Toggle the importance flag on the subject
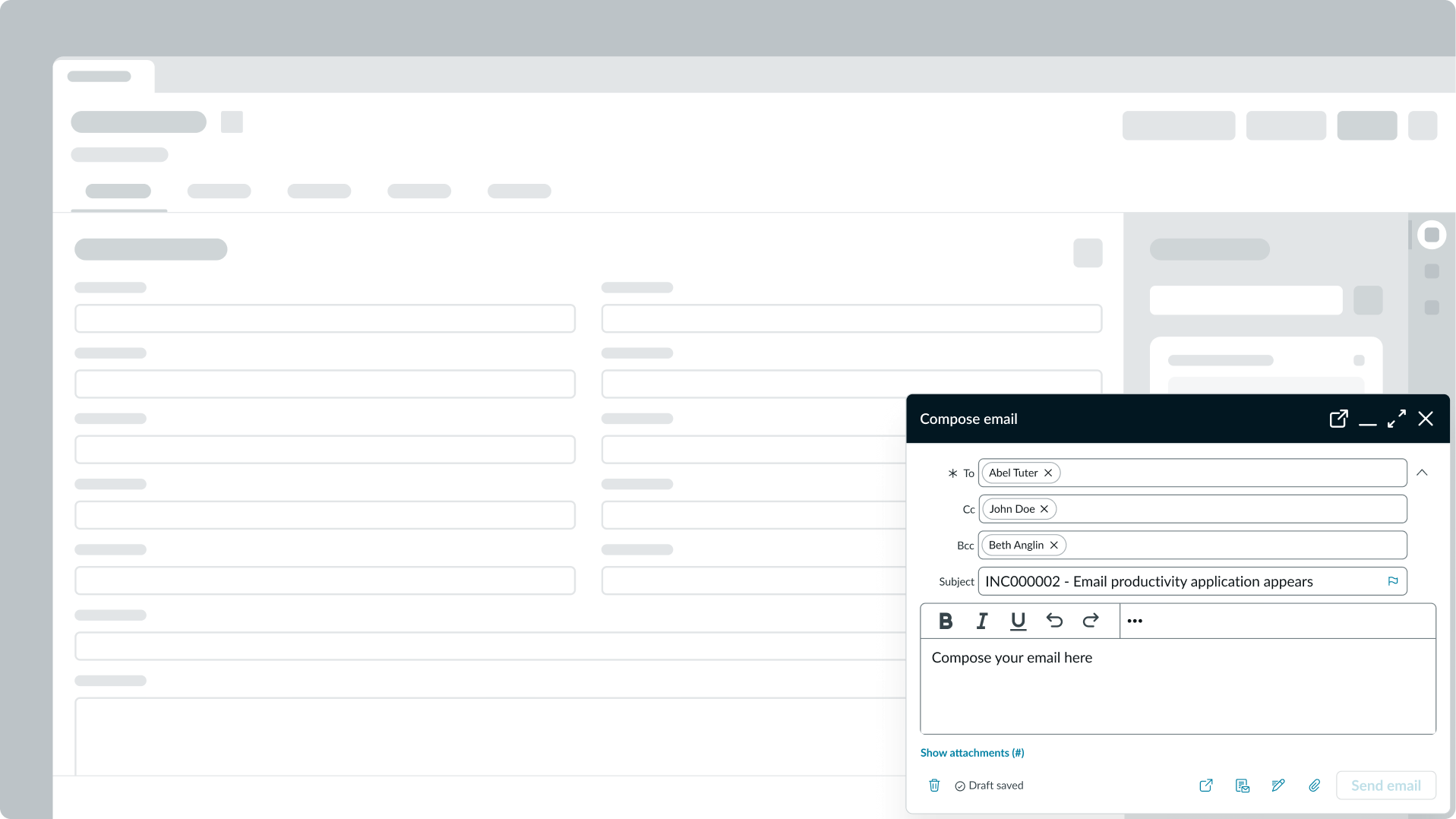 click(1393, 581)
